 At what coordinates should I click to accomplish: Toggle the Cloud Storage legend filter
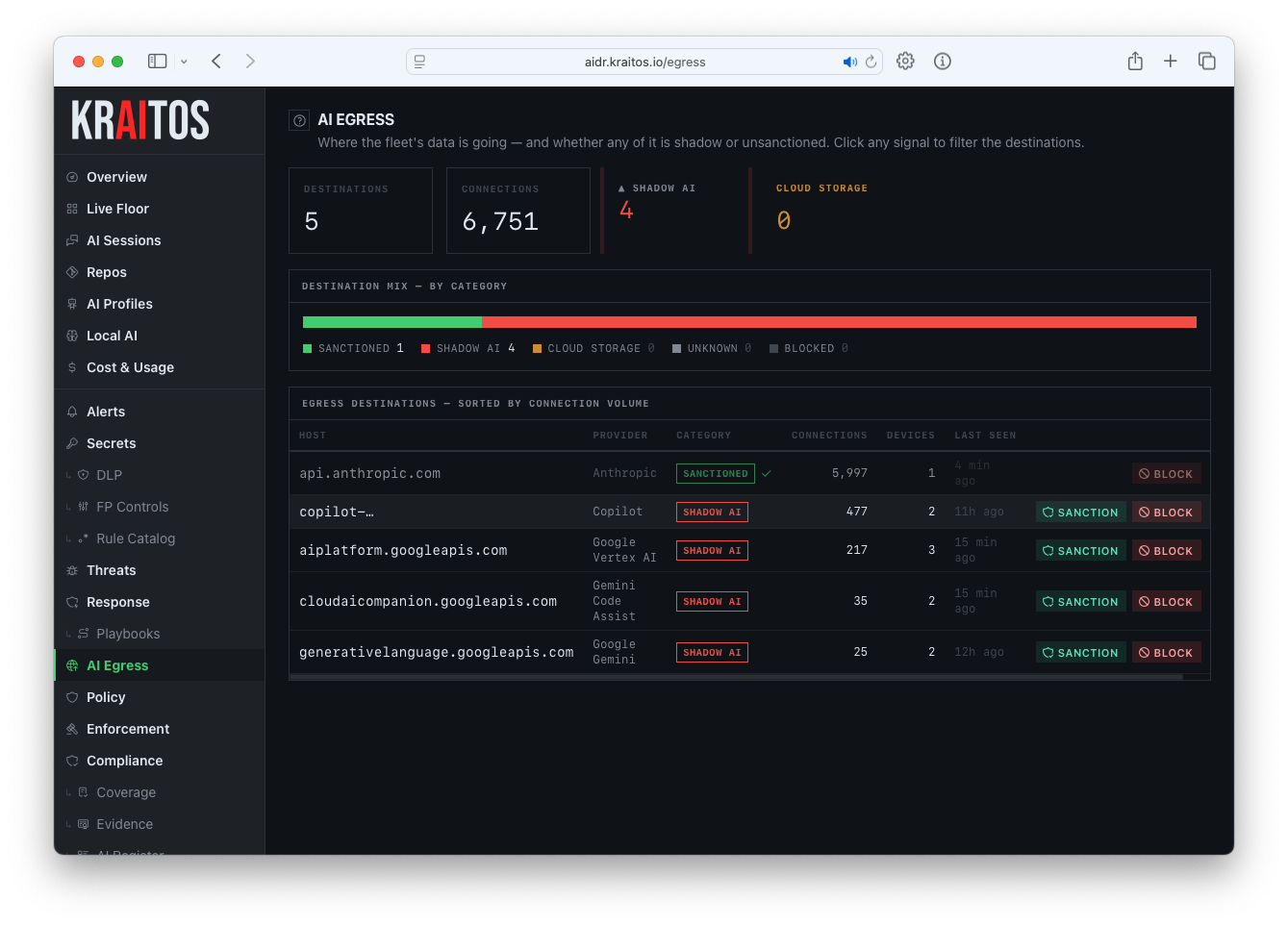(593, 348)
